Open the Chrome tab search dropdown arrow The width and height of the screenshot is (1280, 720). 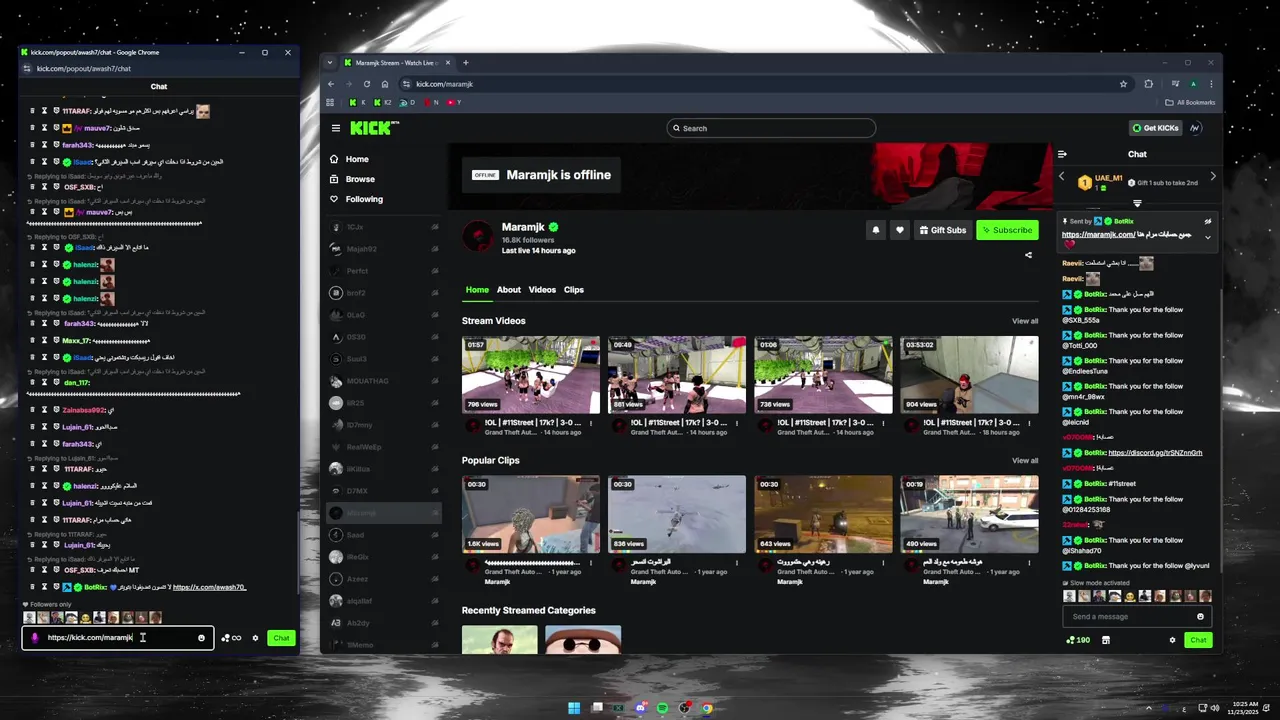point(330,63)
